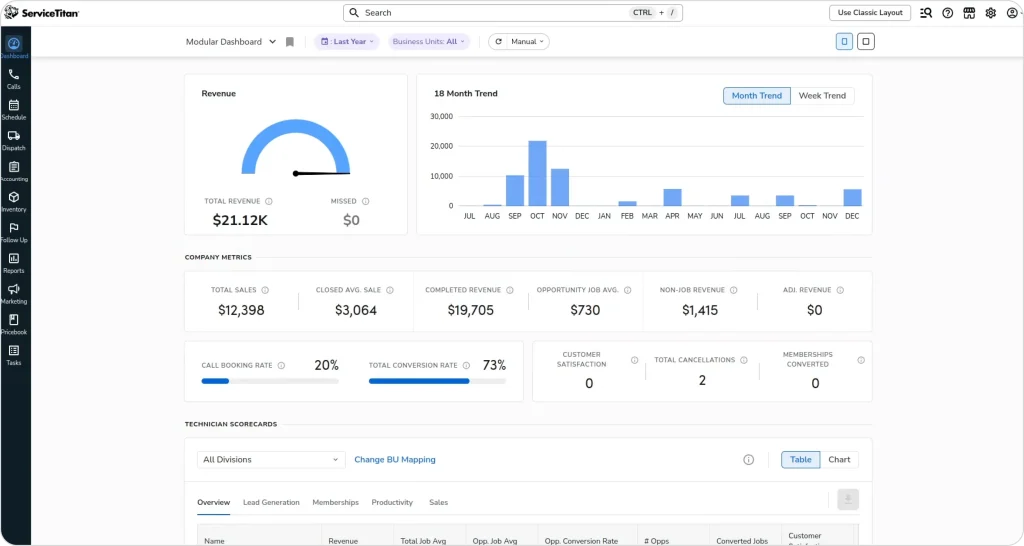This screenshot has width=1024, height=546.
Task: Select the narrow layout toggle
Action: point(844,42)
